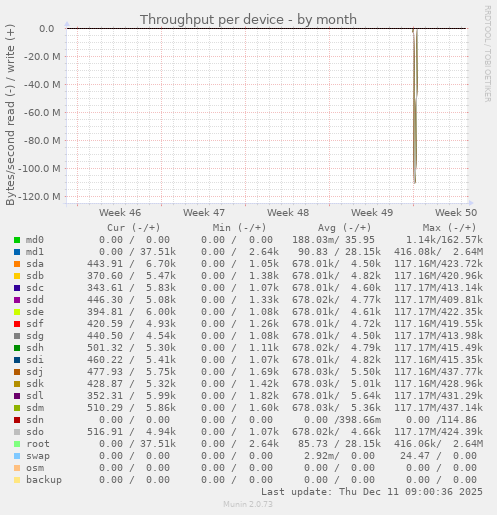Click sdo cur value '516.91 / 4.94k'

coord(131,432)
